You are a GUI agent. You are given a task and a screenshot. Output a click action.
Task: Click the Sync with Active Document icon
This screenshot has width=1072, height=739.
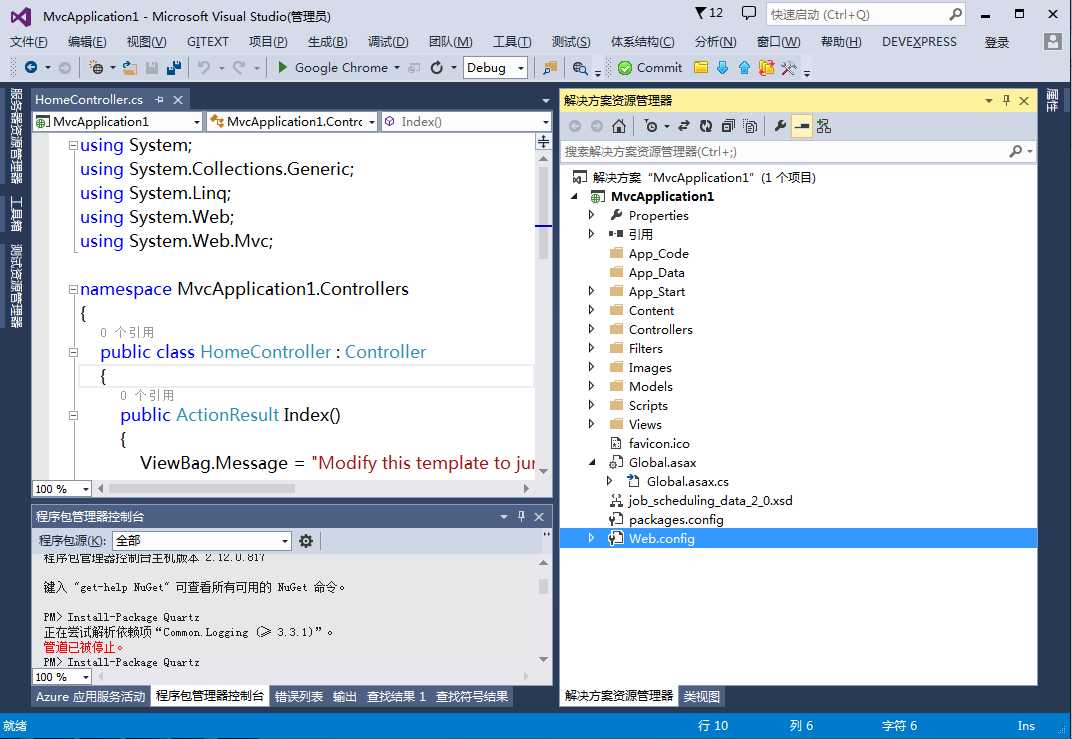coord(684,126)
